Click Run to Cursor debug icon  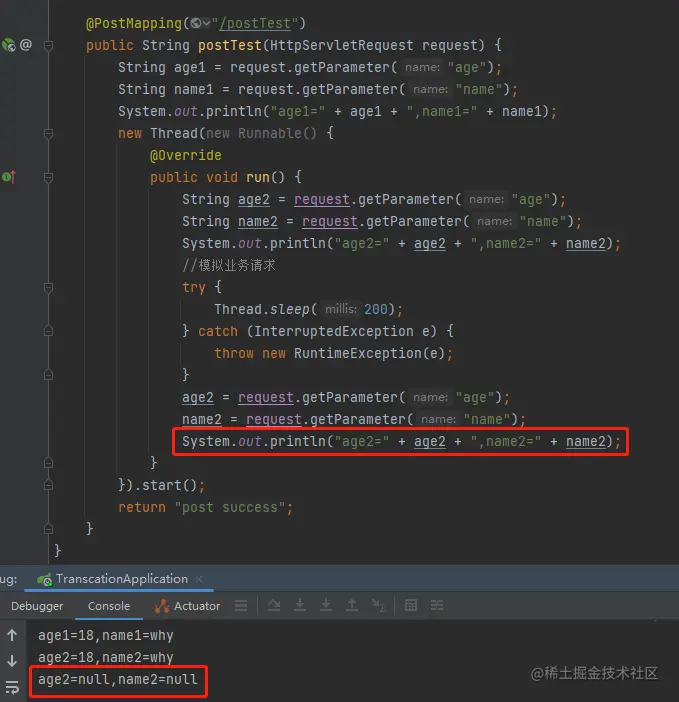378,606
